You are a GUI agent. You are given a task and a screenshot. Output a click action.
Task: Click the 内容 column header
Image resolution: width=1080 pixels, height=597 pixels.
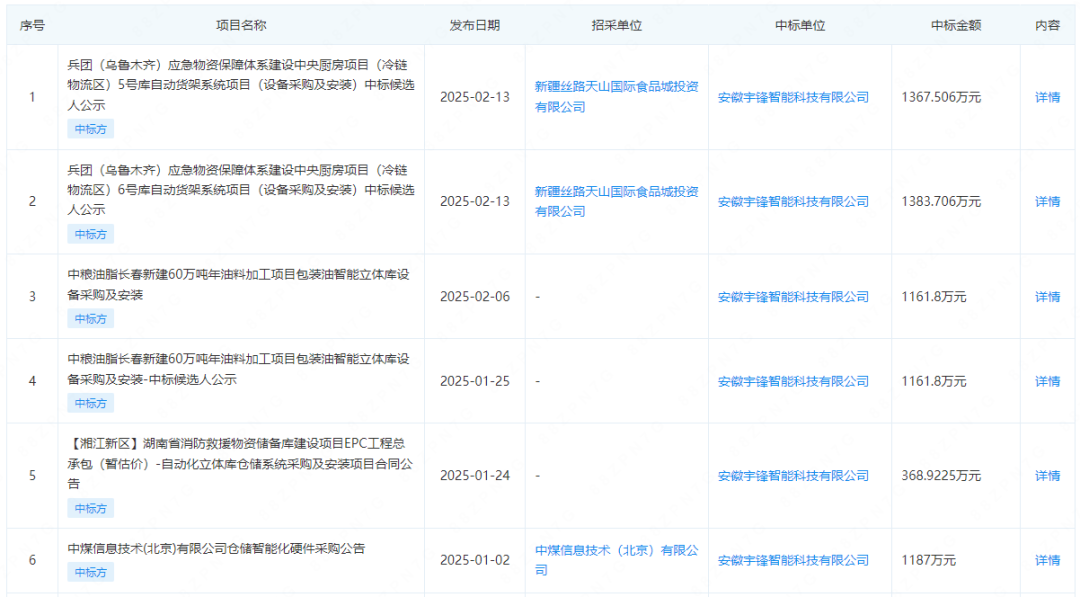(1047, 25)
